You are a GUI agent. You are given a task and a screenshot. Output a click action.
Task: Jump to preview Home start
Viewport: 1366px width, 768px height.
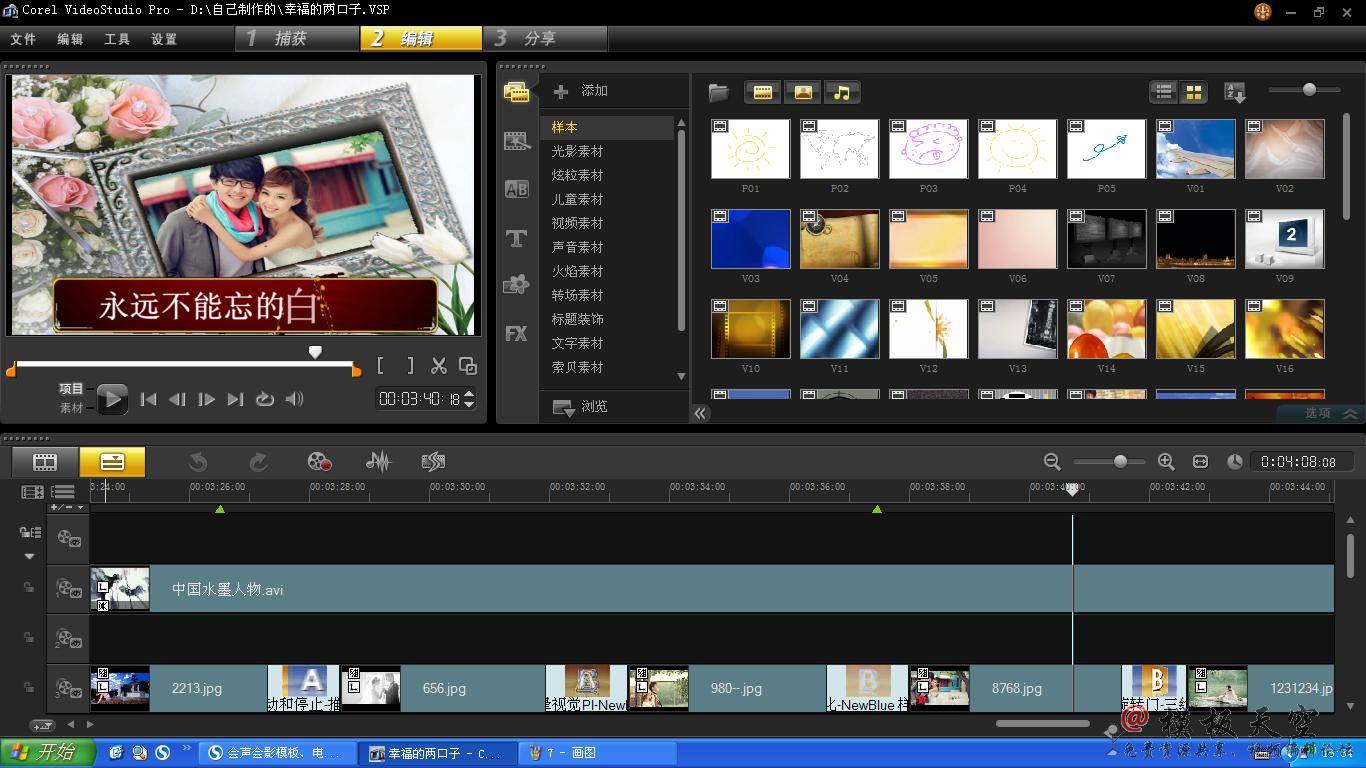pyautogui.click(x=148, y=399)
